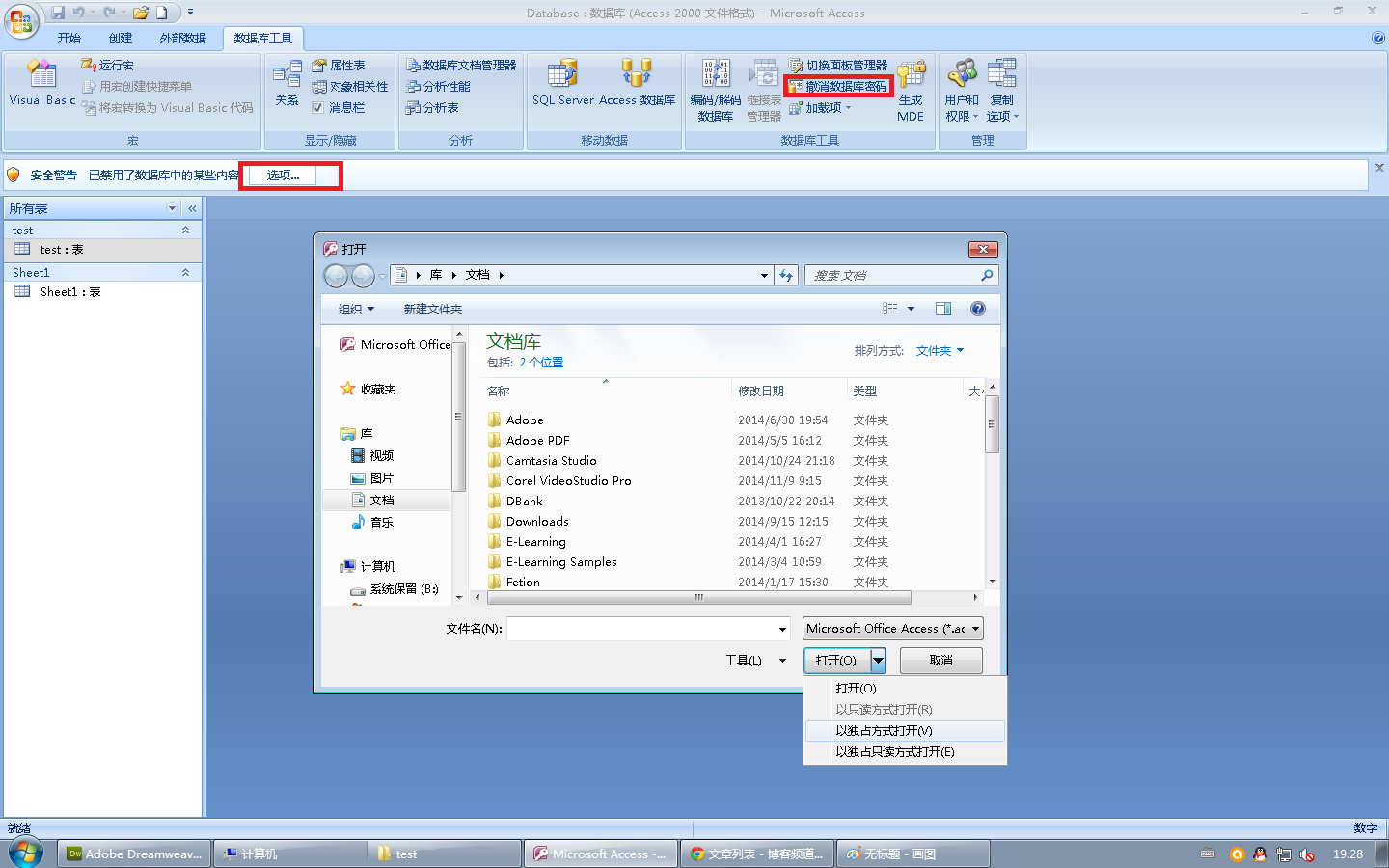Click the save icon in quick access toolbar
1389x868 pixels.
coord(58,13)
